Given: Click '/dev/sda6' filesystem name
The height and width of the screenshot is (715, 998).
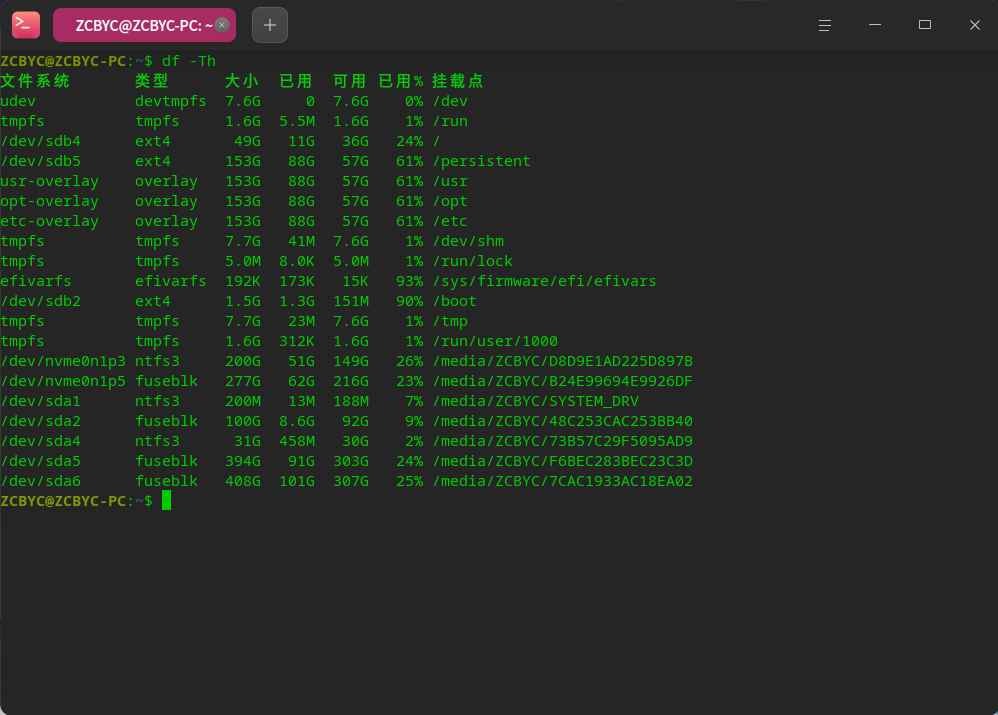Looking at the screenshot, I should click(x=41, y=481).
